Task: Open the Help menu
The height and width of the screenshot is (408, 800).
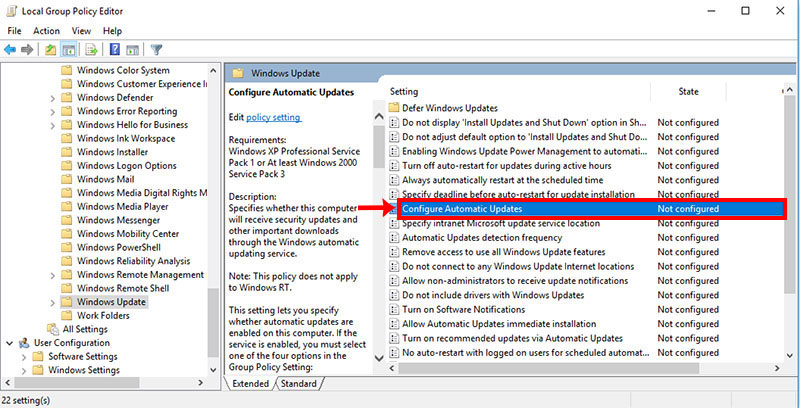Action: (112, 31)
